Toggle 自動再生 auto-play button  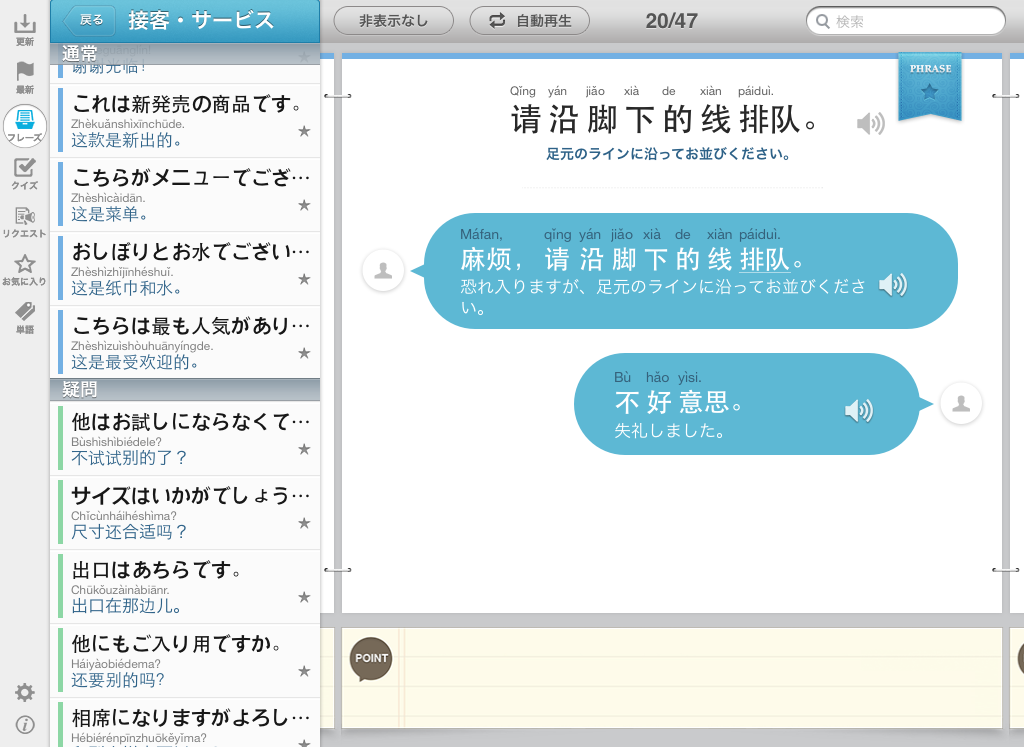[530, 21]
